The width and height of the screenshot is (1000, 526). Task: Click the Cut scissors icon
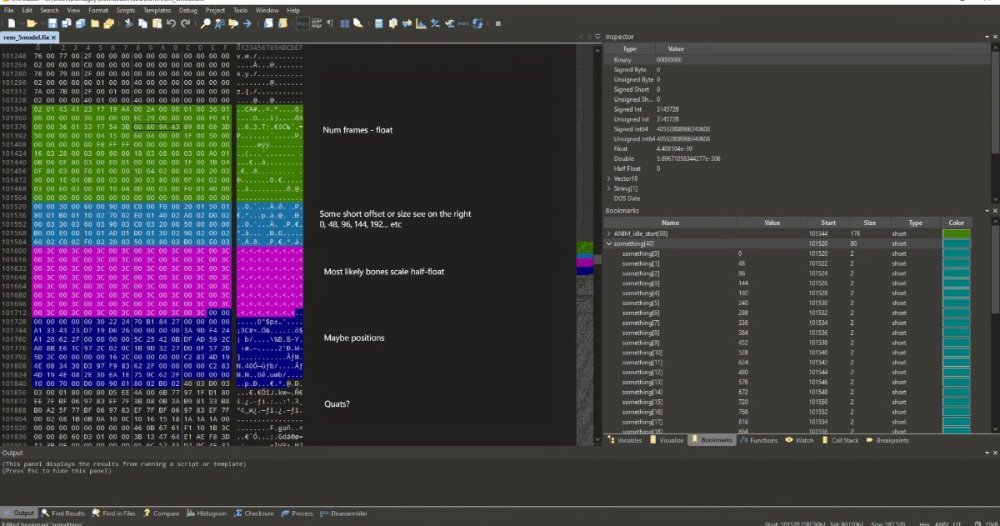(129, 22)
